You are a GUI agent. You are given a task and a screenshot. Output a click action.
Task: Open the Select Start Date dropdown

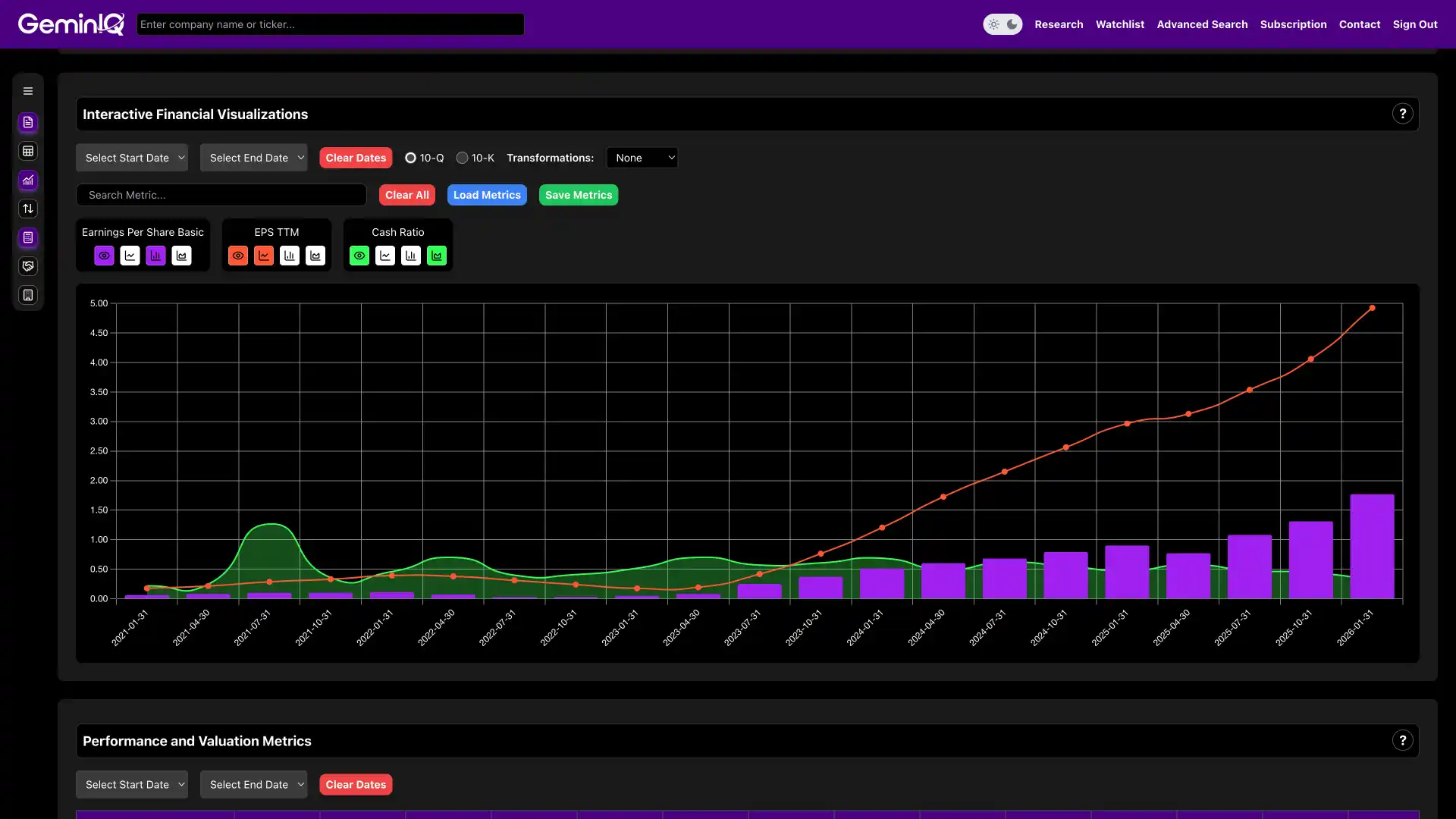pyautogui.click(x=132, y=157)
